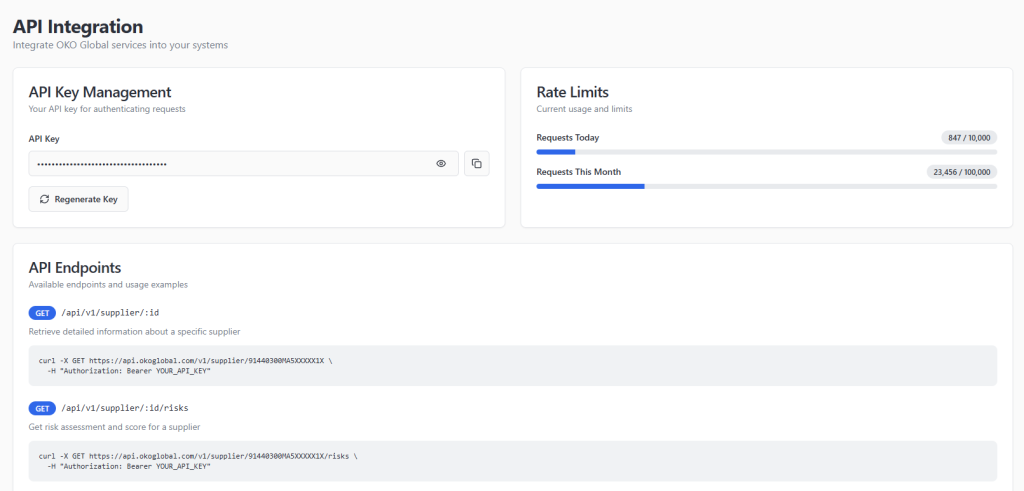Click the API Key Management card title
This screenshot has width=1024, height=491.
coord(100,92)
